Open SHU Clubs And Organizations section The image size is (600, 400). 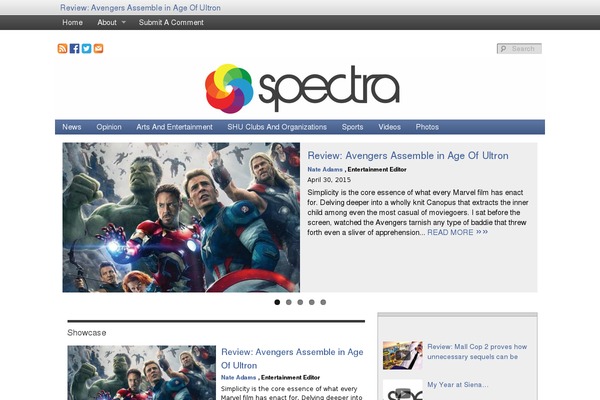(277, 127)
